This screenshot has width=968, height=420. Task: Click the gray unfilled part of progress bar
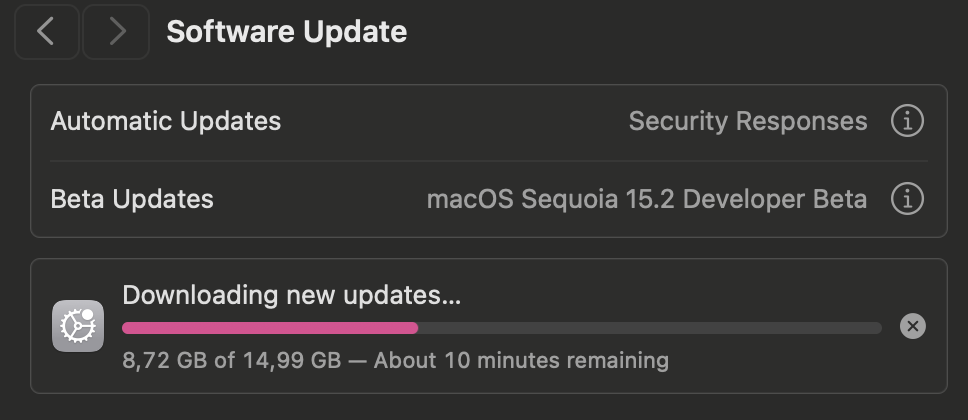click(649, 328)
